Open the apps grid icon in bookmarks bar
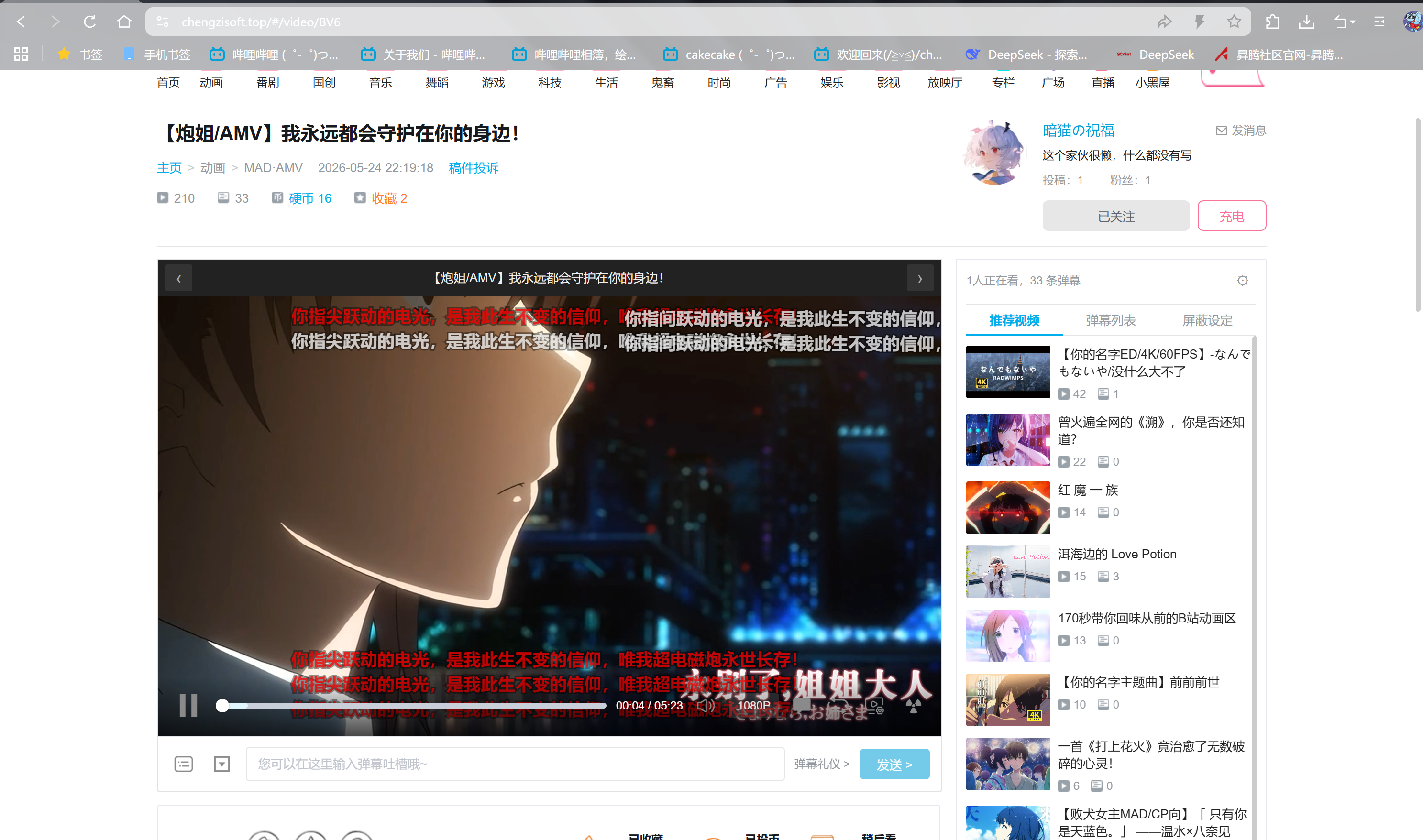This screenshot has height=840, width=1423. click(x=21, y=55)
